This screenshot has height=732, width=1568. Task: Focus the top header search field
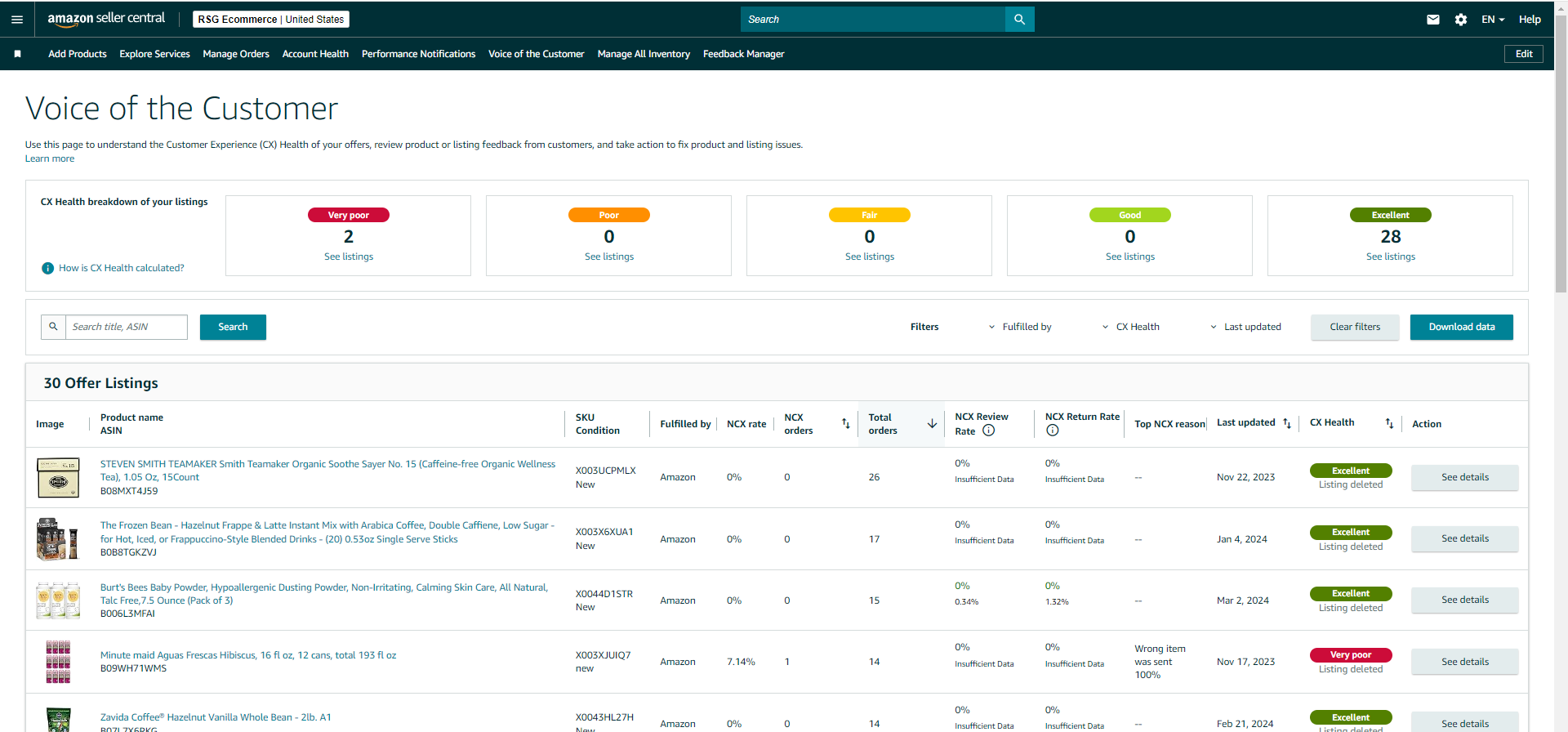pos(873,20)
